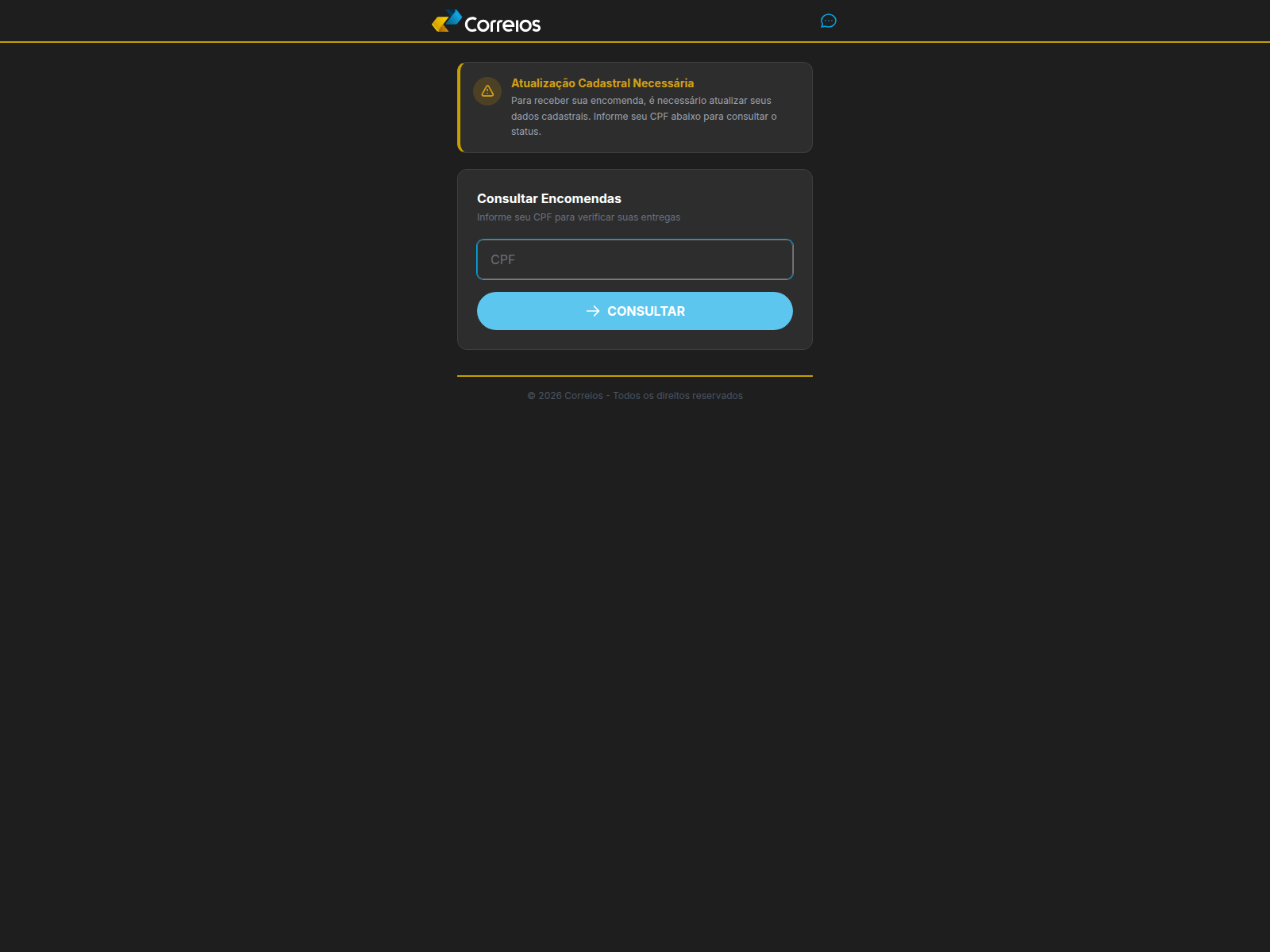This screenshot has width=1270, height=952.
Task: Click the 'Para receber sua encomenda' alert message
Action: click(x=644, y=116)
